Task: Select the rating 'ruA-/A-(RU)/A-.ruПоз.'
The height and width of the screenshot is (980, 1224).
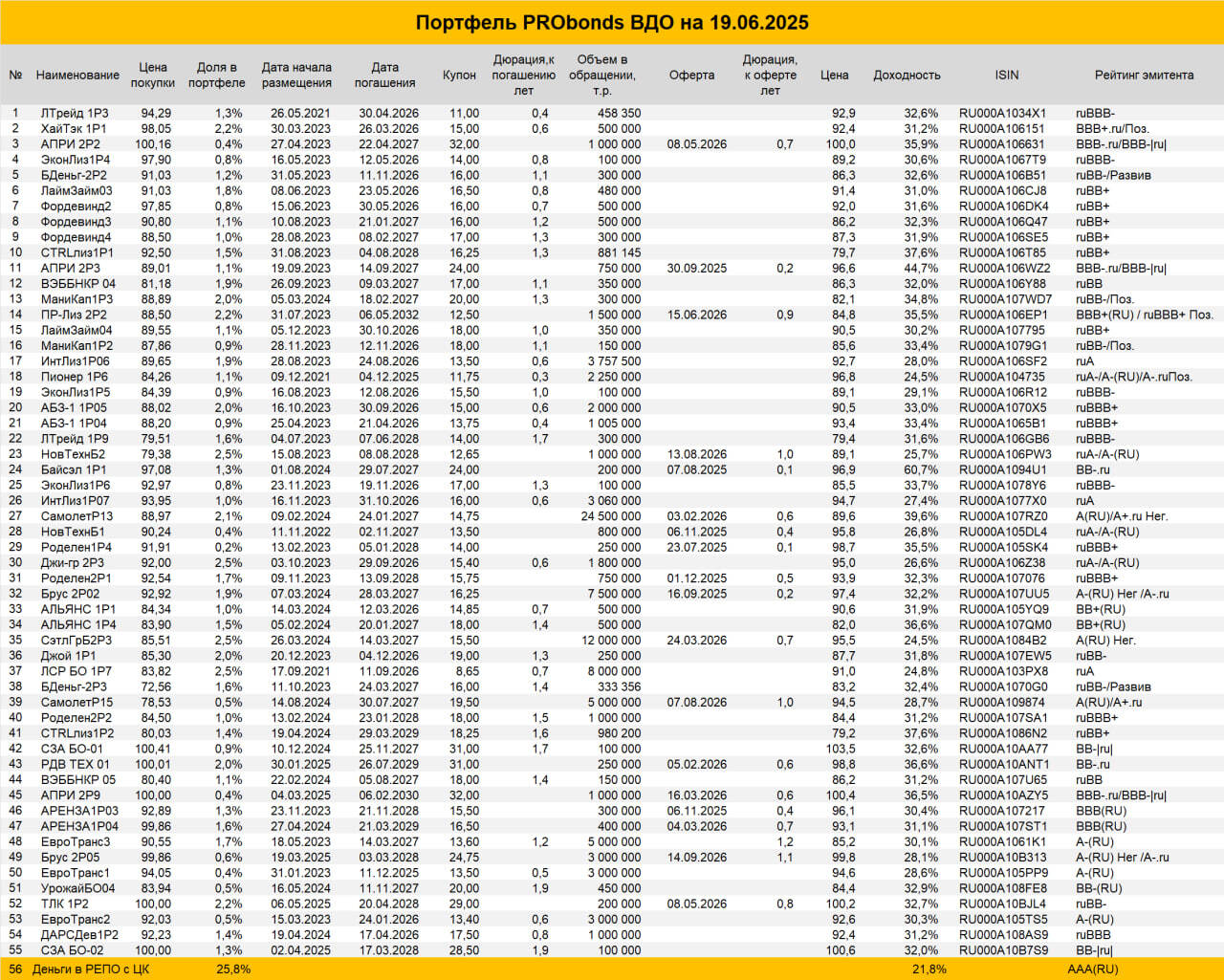Action: click(x=1134, y=377)
